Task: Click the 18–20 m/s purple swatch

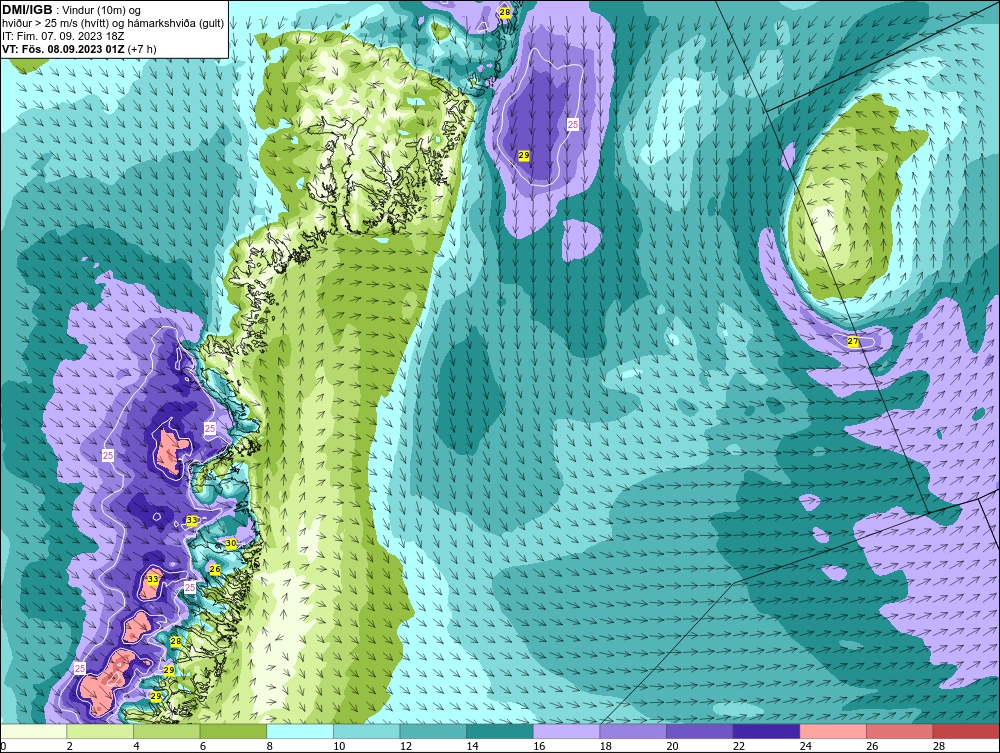Action: click(x=633, y=731)
